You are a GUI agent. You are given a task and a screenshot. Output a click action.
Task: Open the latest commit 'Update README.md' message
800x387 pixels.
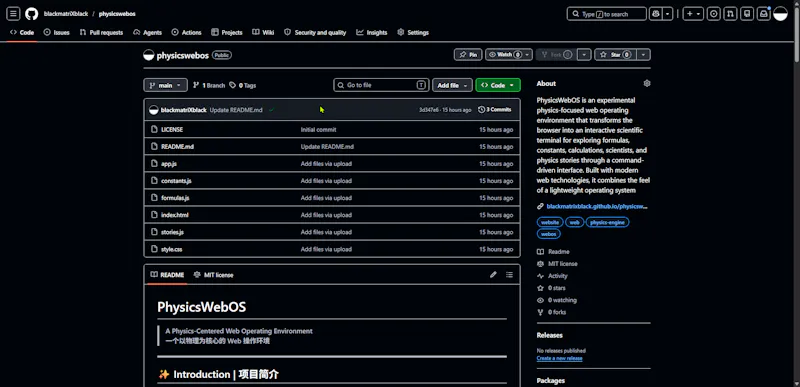(x=236, y=110)
